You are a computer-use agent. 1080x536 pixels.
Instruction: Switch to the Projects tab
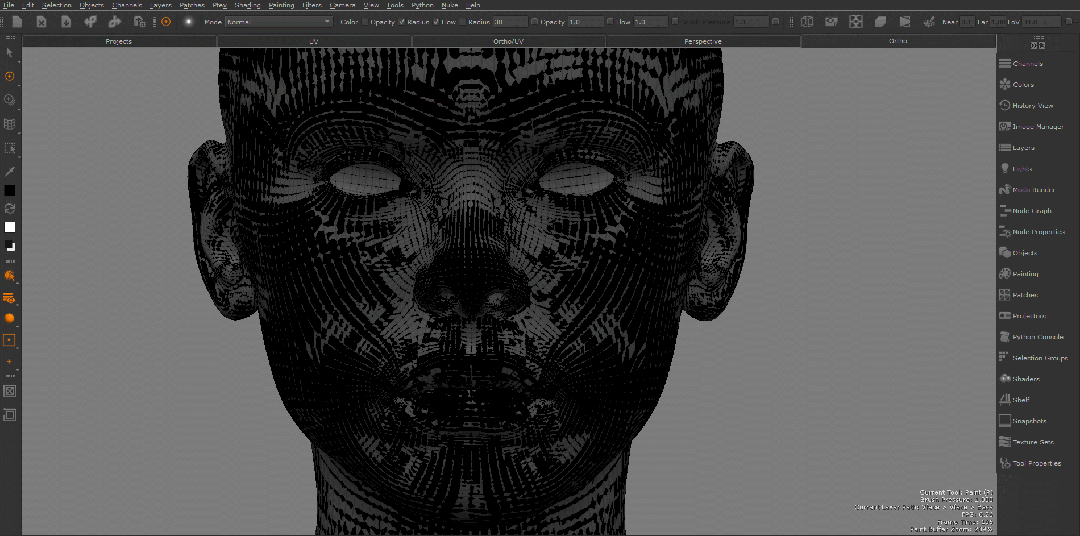[119, 41]
